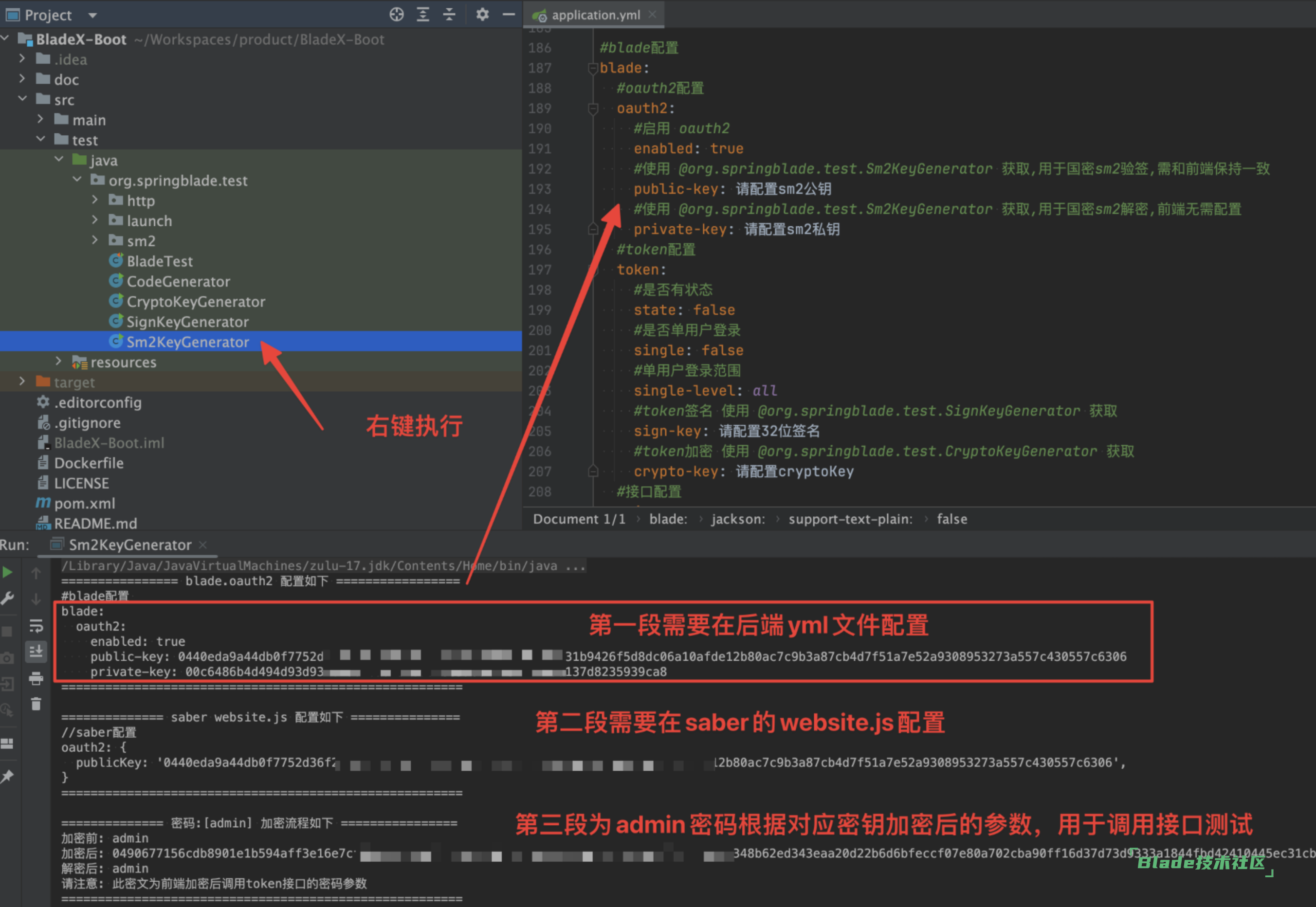Click the java path line in console
Screen dimensions: 1316x907
323,566
